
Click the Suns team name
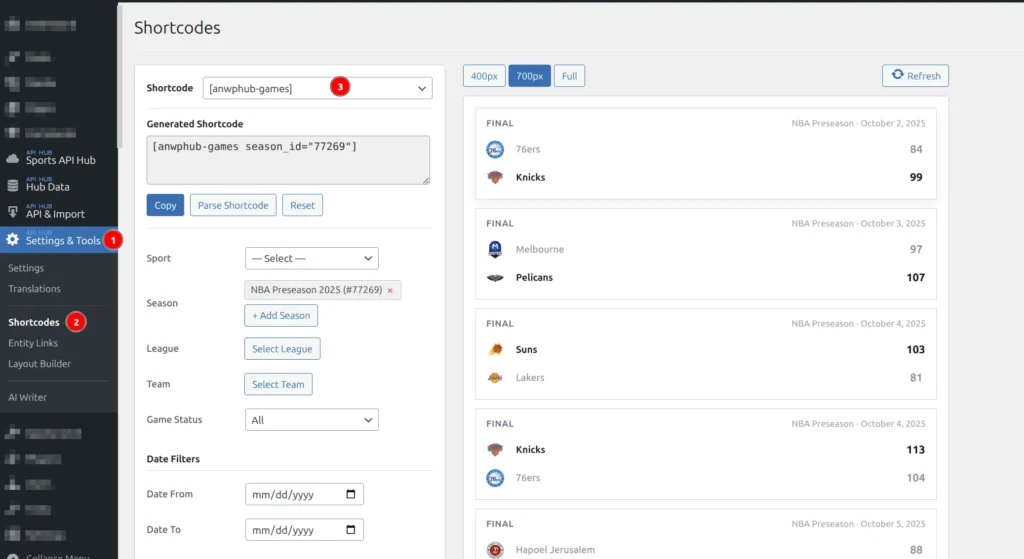[x=526, y=349]
